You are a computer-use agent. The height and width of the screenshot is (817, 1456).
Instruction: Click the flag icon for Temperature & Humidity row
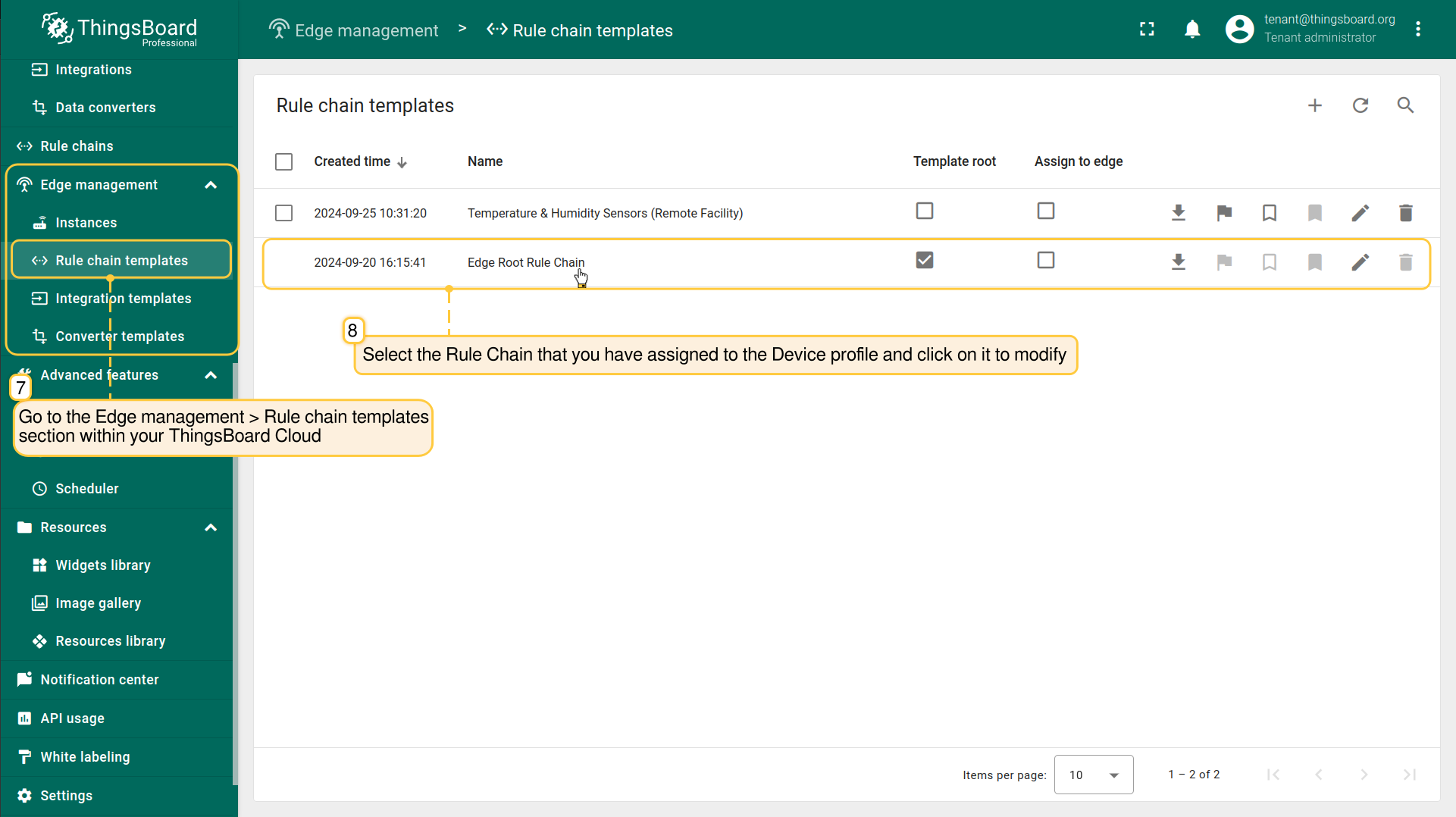point(1224,213)
